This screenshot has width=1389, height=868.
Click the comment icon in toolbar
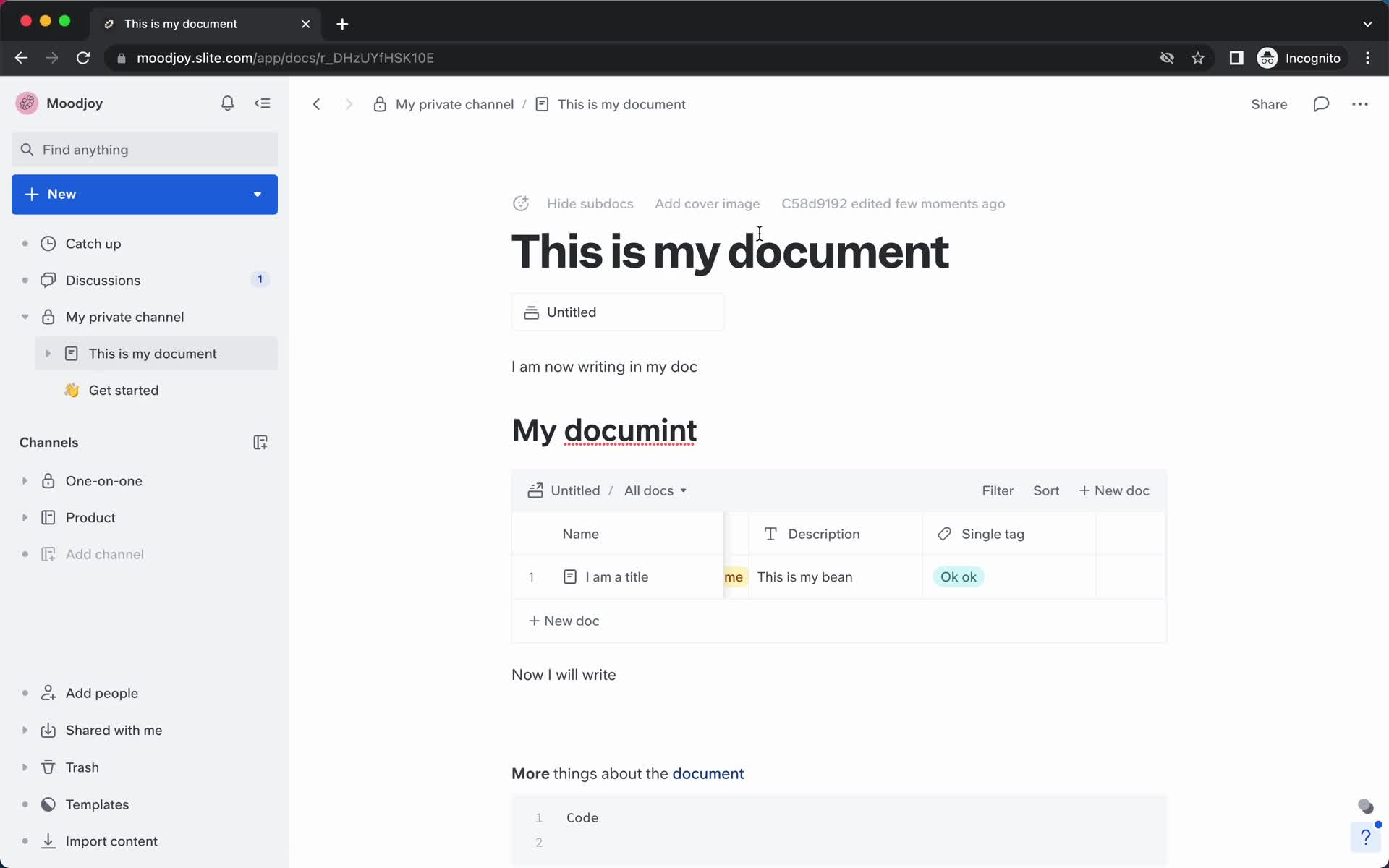[1320, 104]
